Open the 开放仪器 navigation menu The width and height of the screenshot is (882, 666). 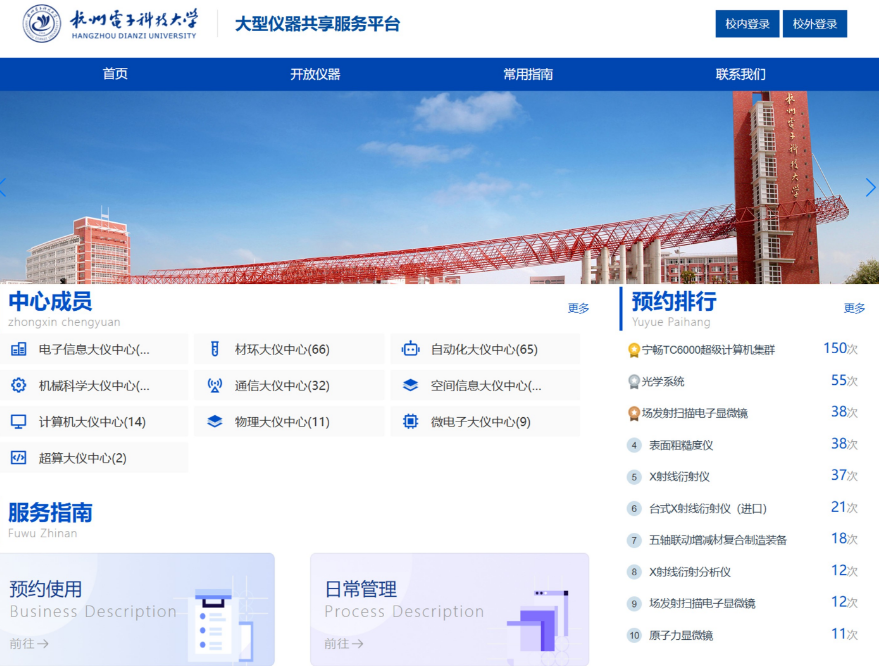[315, 74]
